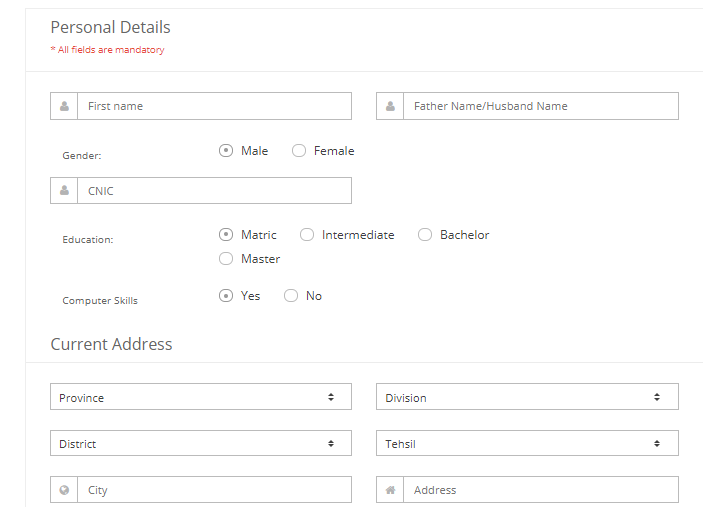Open the Province dropdown

(x=201, y=397)
